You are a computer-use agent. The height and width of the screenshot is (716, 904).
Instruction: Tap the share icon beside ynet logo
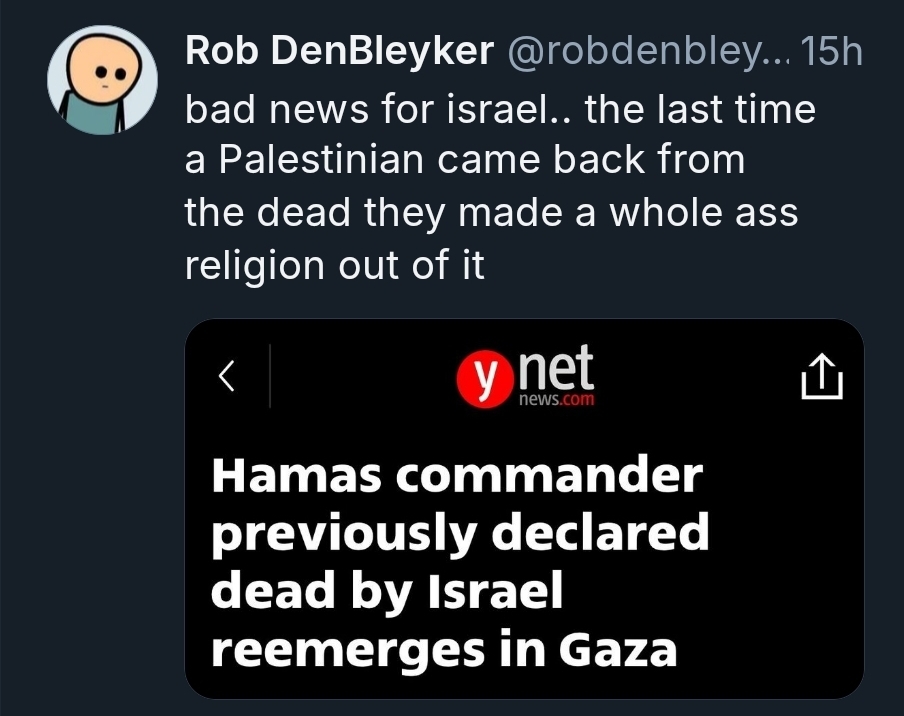coord(822,378)
